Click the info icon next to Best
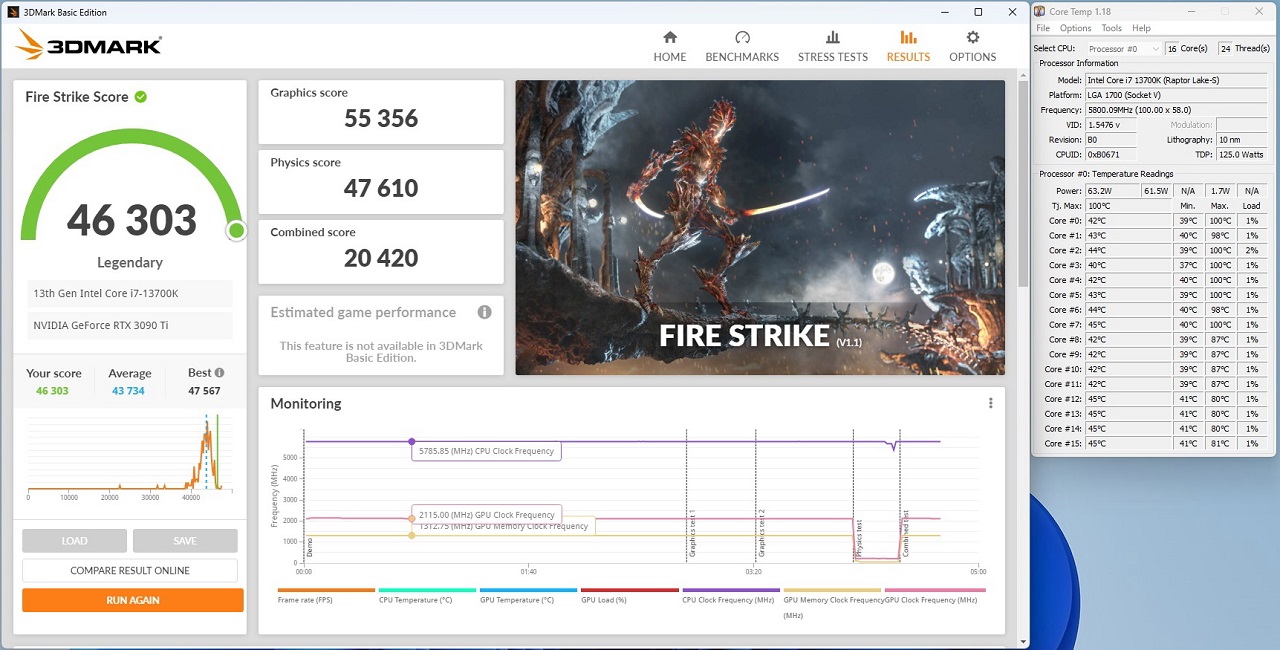1280x650 pixels. [219, 373]
